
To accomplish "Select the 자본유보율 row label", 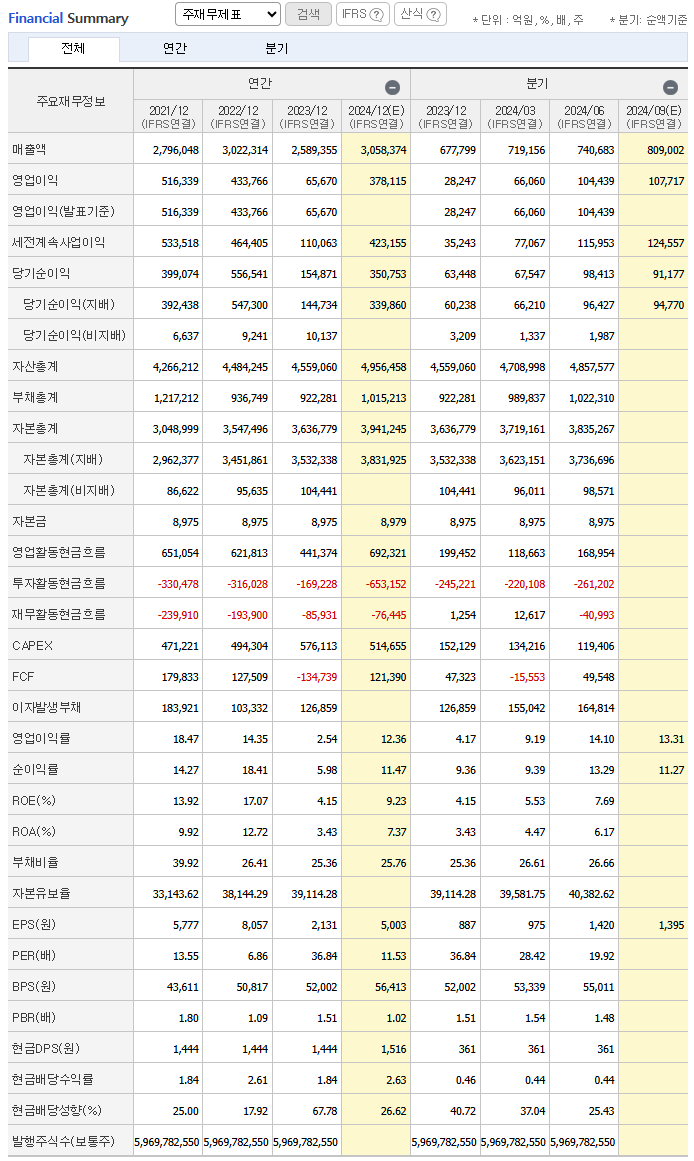I will [41, 894].
